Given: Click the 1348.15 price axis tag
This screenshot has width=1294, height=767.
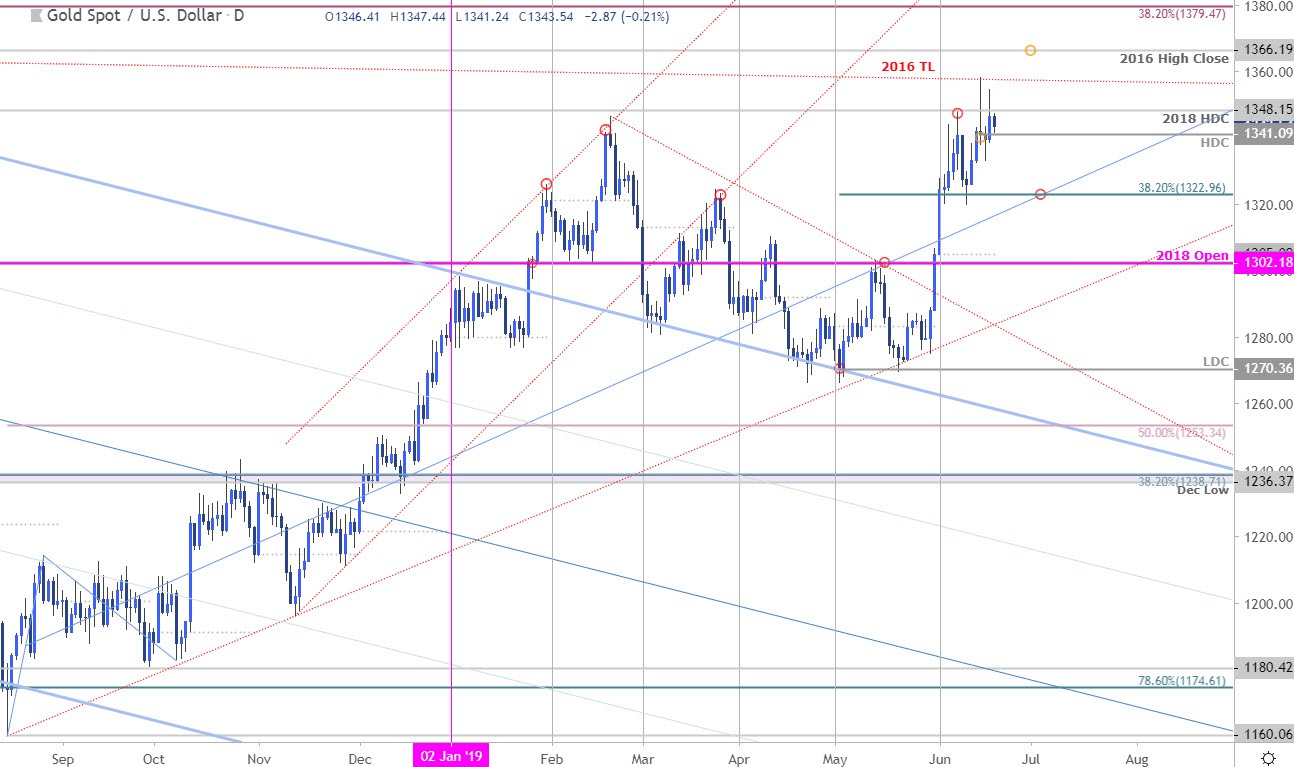Looking at the screenshot, I should click(1263, 109).
